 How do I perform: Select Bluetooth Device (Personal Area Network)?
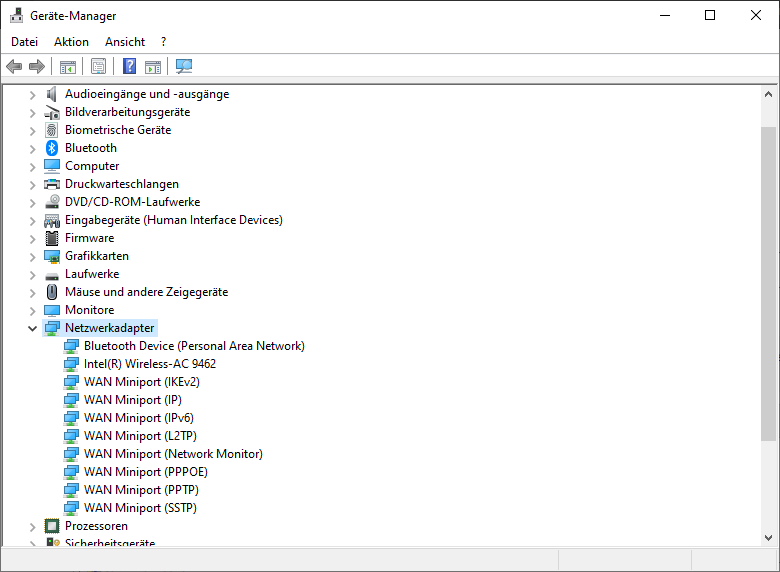point(194,346)
